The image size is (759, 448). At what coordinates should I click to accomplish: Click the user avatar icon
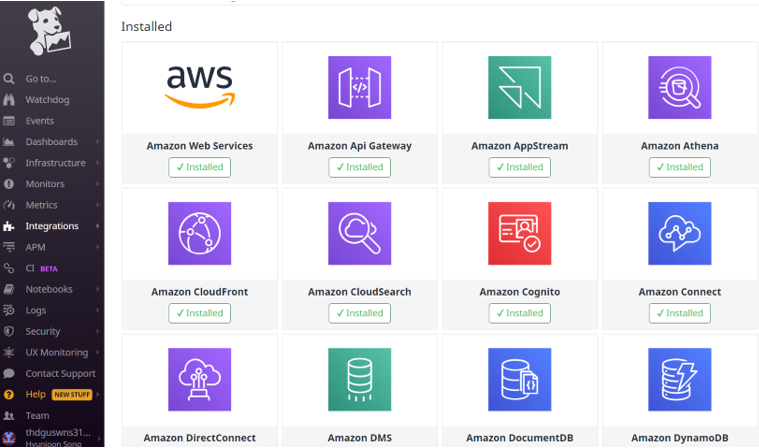point(9,438)
